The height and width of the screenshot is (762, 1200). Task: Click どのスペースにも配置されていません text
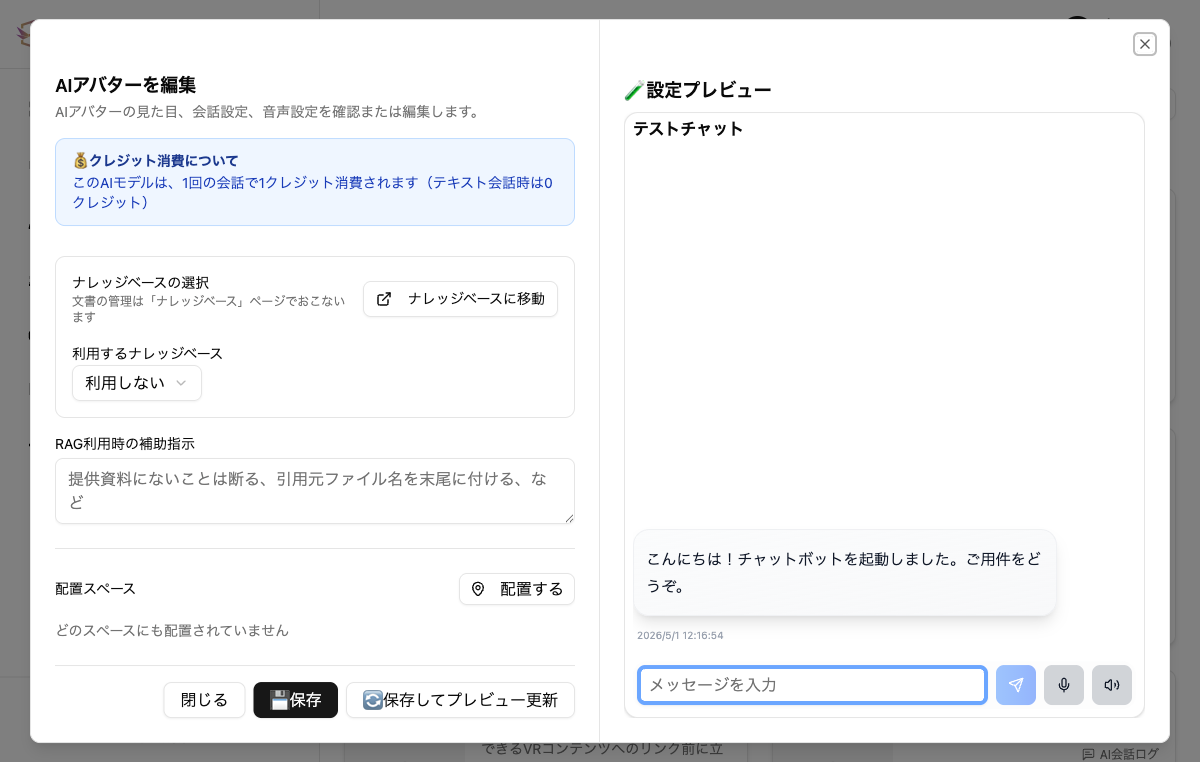coord(172,630)
